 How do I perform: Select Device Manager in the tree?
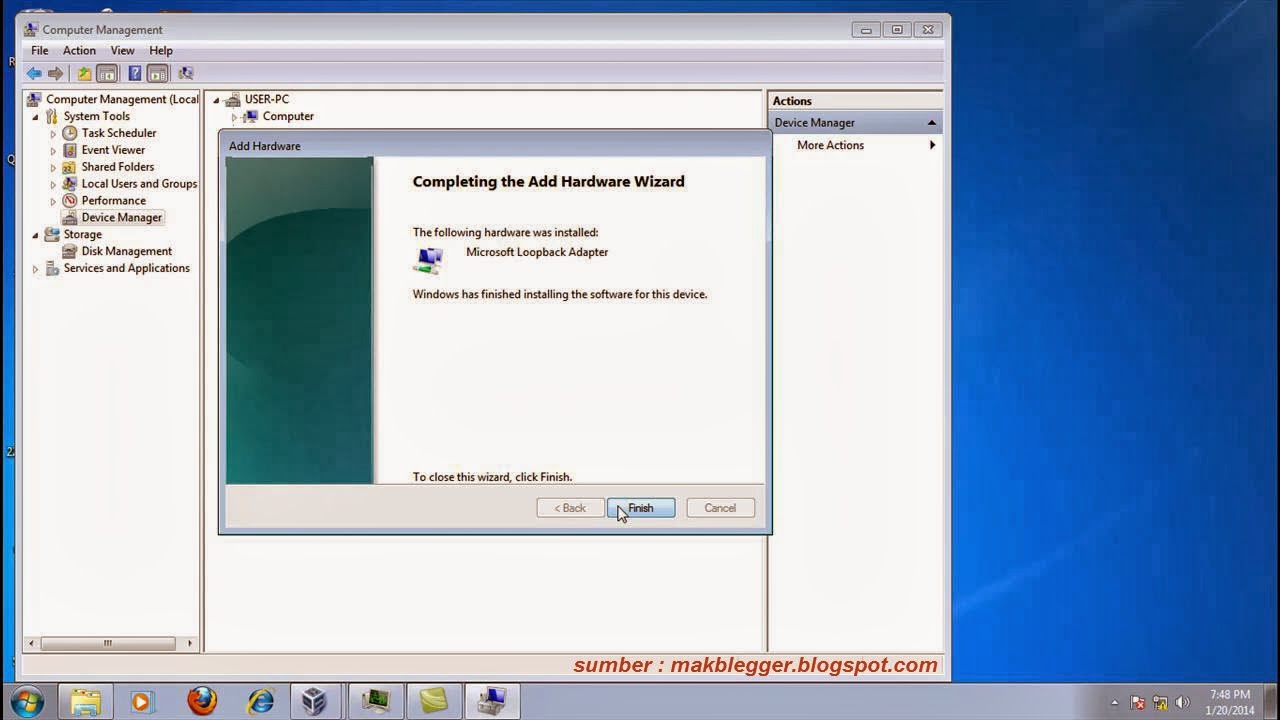(x=122, y=217)
